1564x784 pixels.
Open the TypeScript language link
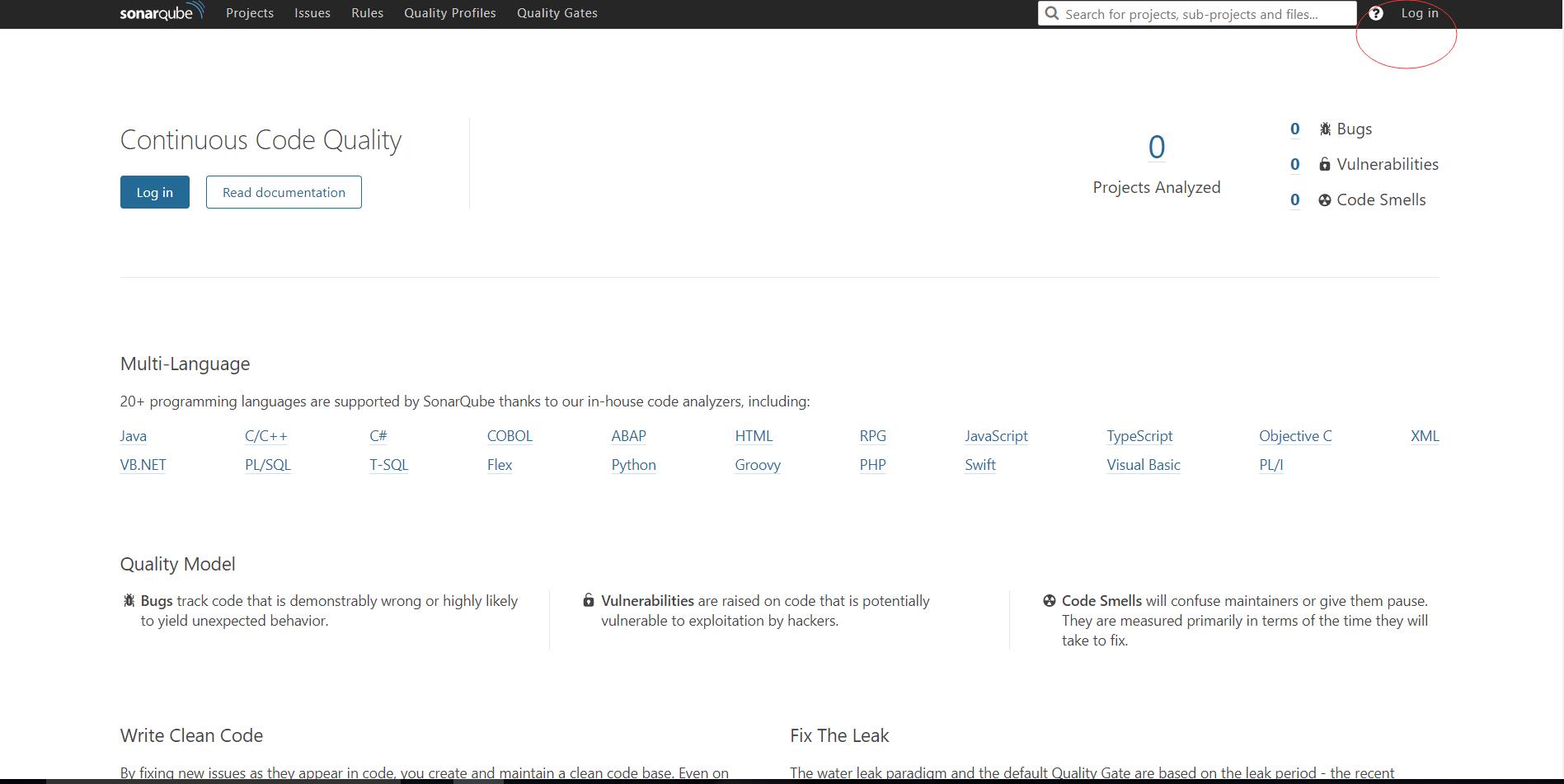point(1139,436)
